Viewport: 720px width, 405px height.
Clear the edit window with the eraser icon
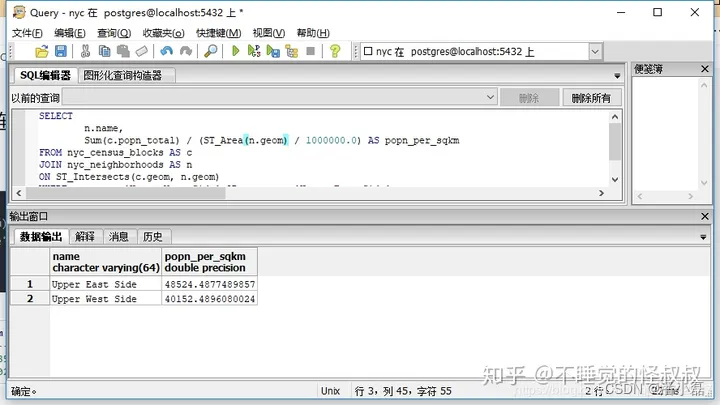pos(142,51)
